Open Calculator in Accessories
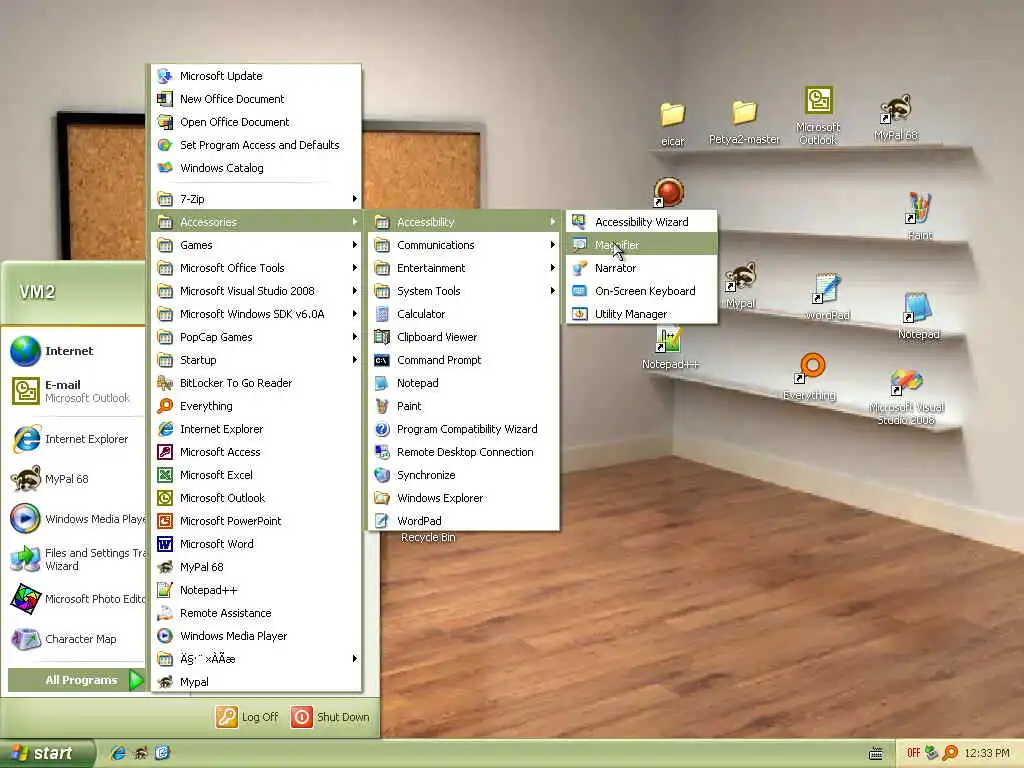 click(x=464, y=313)
